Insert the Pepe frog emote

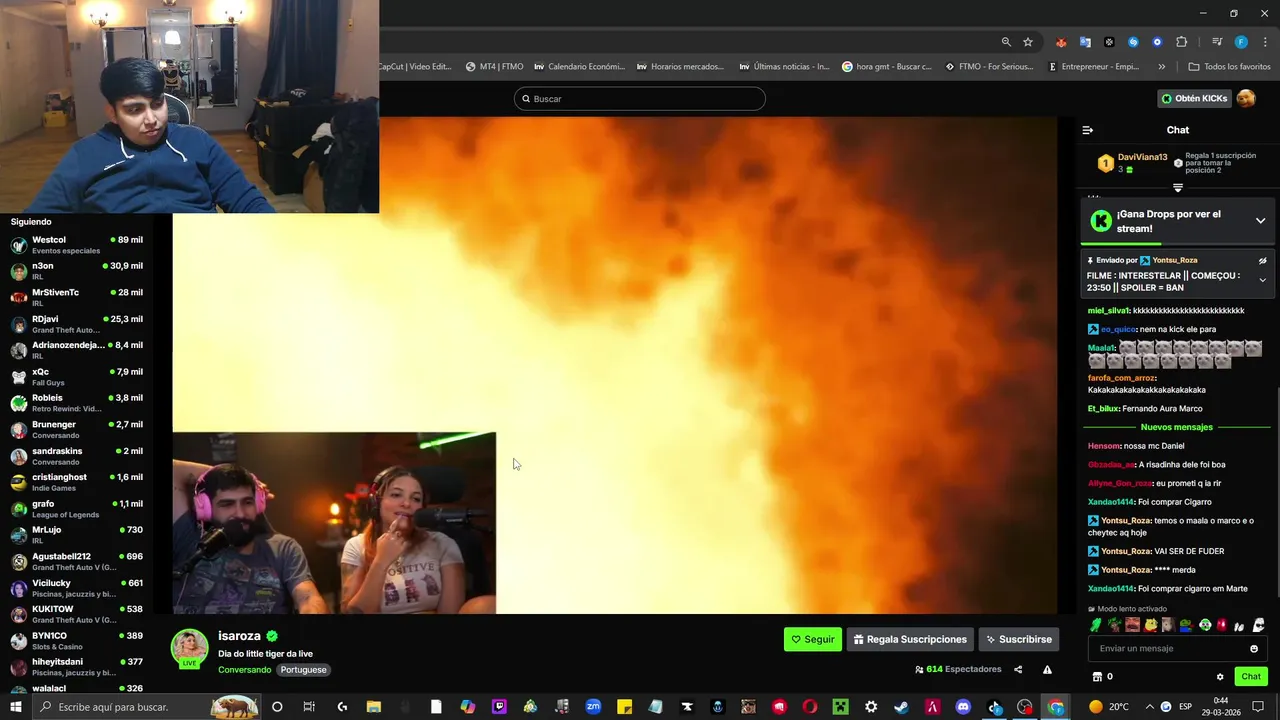(x=1186, y=625)
